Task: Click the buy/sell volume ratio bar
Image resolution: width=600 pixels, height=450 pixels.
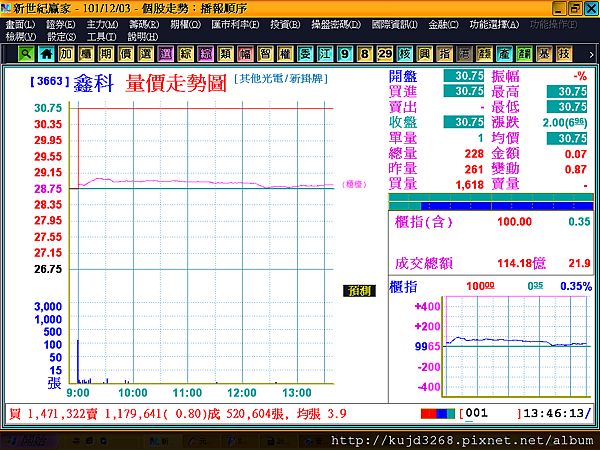Action: click(x=491, y=202)
